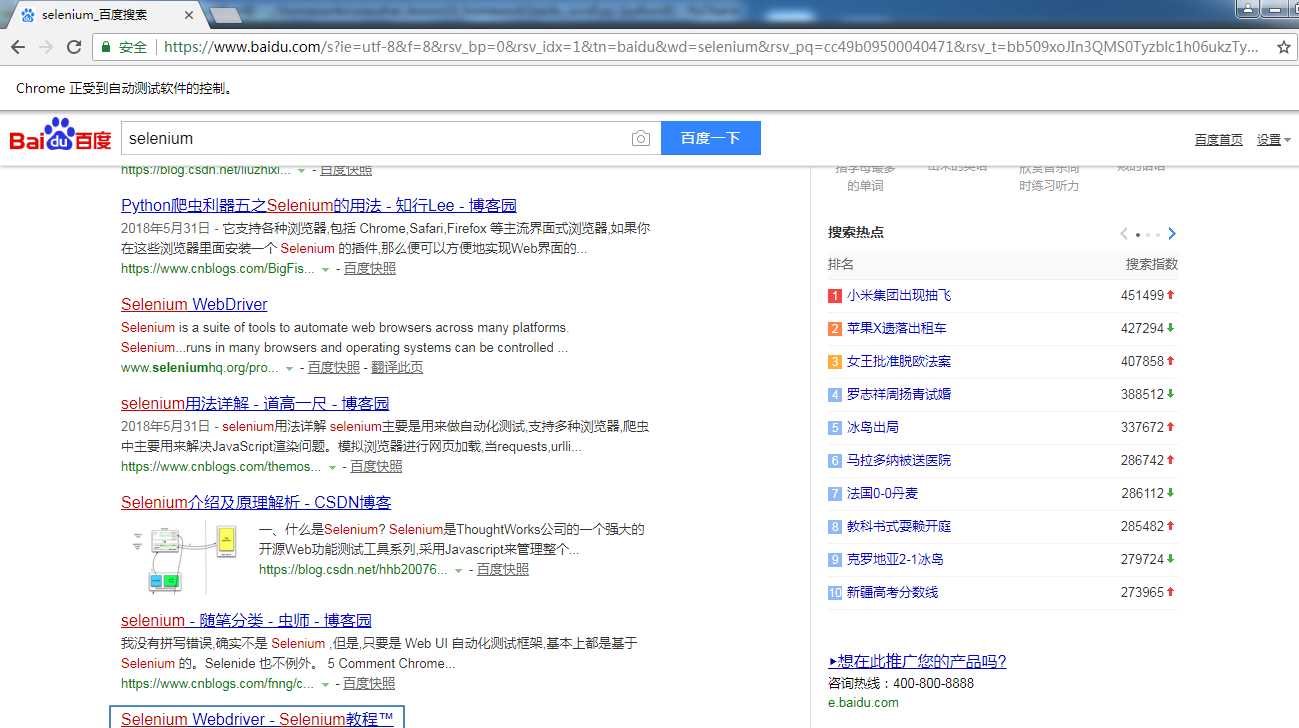Click 翻译此页 link
Image resolution: width=1299 pixels, height=728 pixels.
pos(397,367)
